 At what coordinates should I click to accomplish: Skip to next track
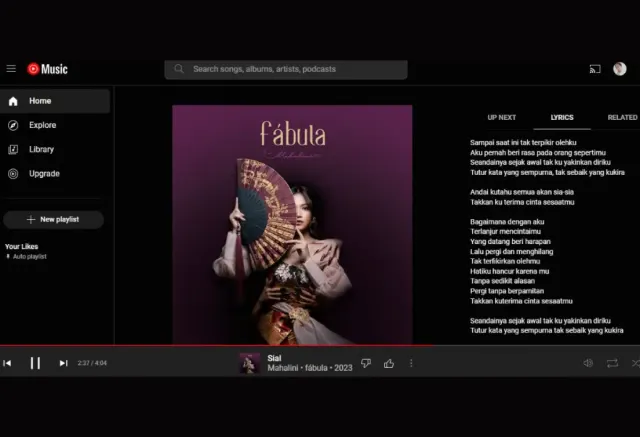pos(63,363)
